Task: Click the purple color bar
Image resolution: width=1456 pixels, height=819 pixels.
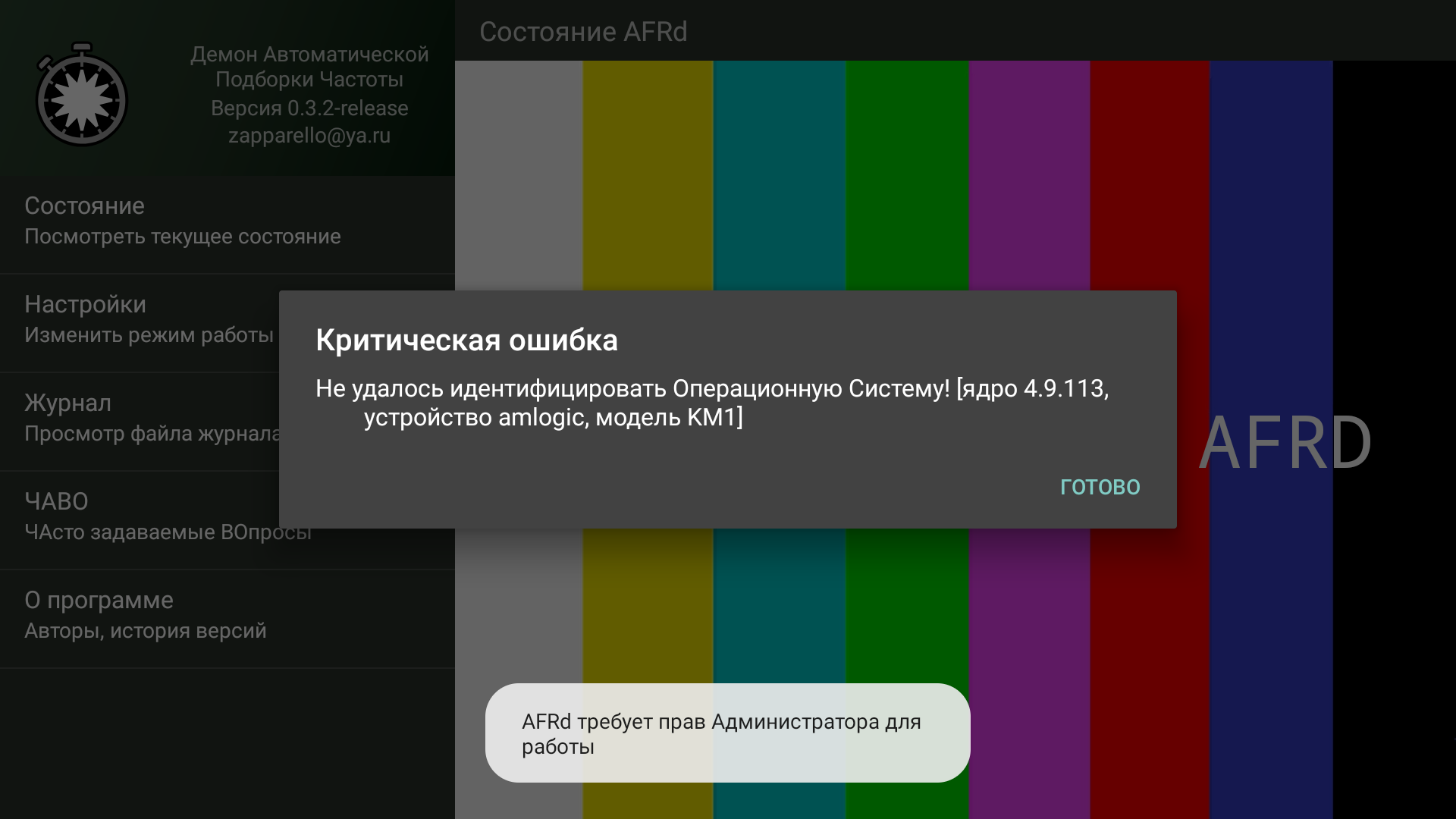Action: [1028, 174]
